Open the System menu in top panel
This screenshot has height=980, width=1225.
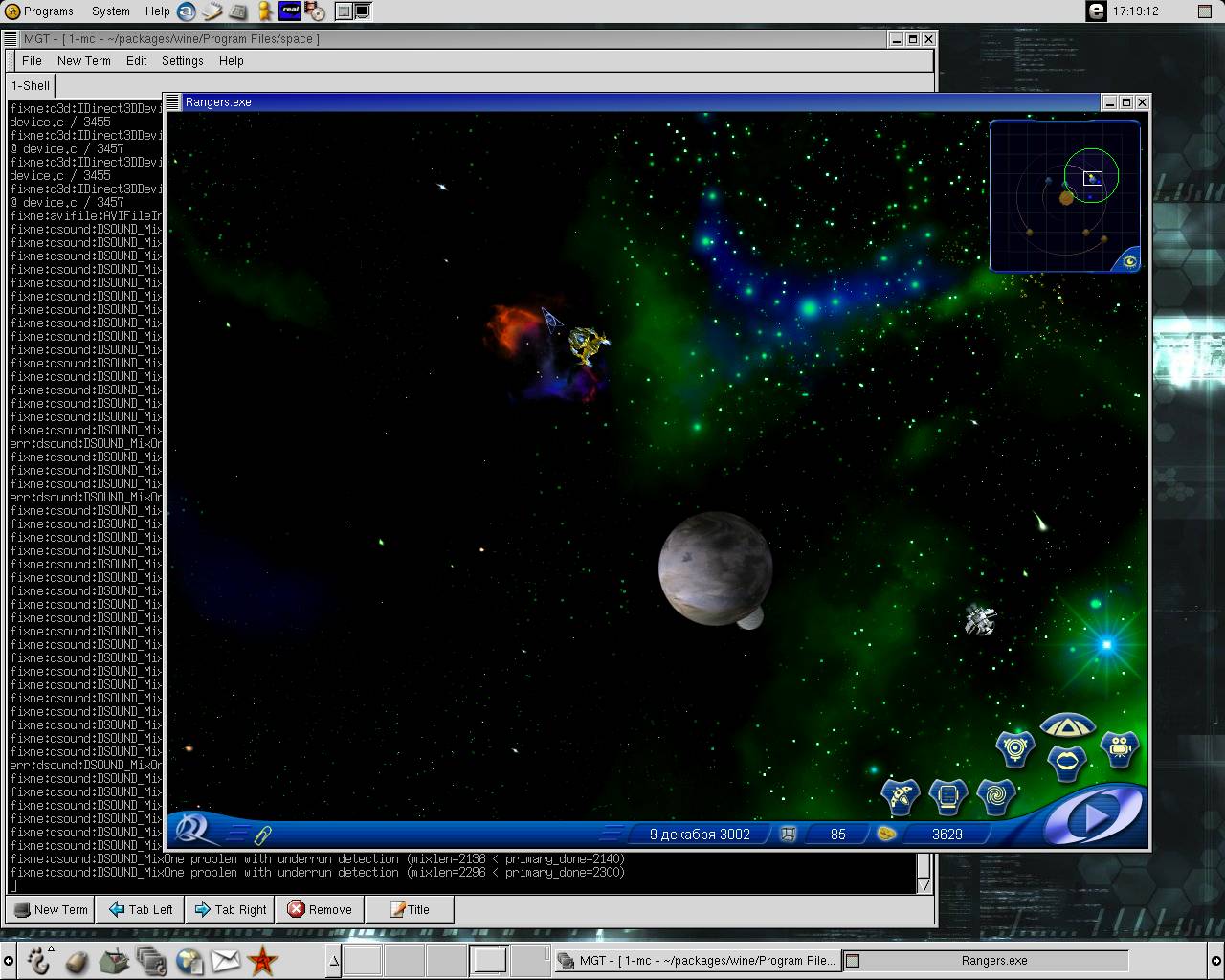(111, 11)
